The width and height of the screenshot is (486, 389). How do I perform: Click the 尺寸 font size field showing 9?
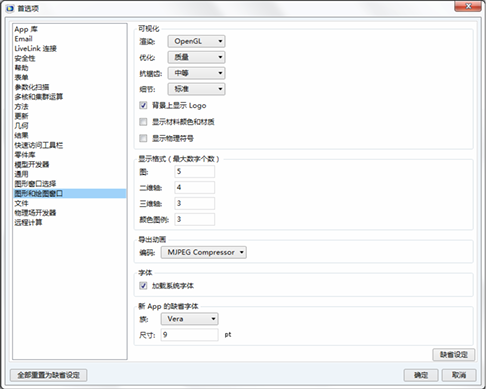click(x=190, y=335)
